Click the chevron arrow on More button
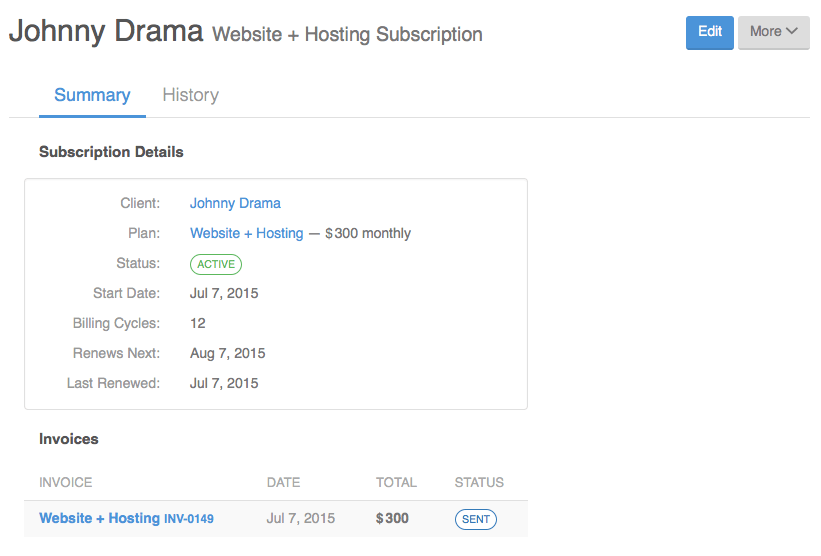This screenshot has height=556, width=821. tap(792, 31)
